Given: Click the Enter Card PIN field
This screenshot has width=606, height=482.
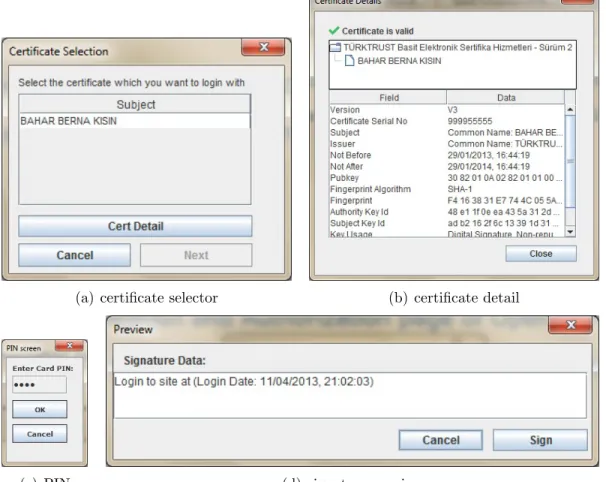Looking at the screenshot, I should tap(39, 385).
